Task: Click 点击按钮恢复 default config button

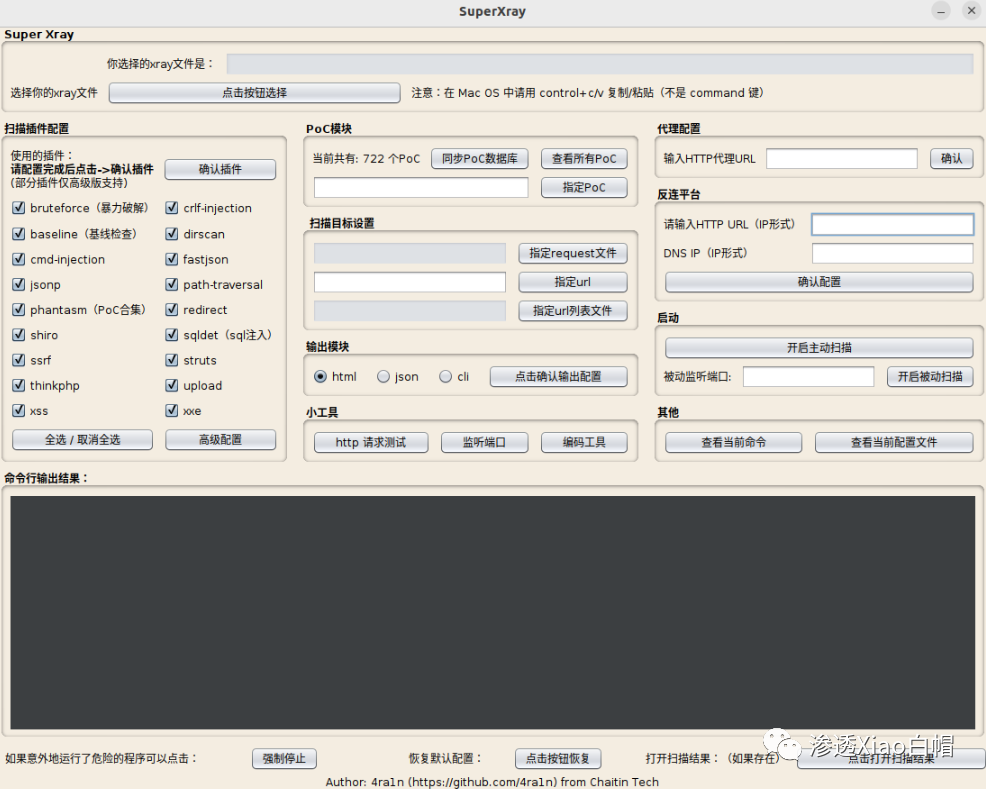Action: pos(558,759)
